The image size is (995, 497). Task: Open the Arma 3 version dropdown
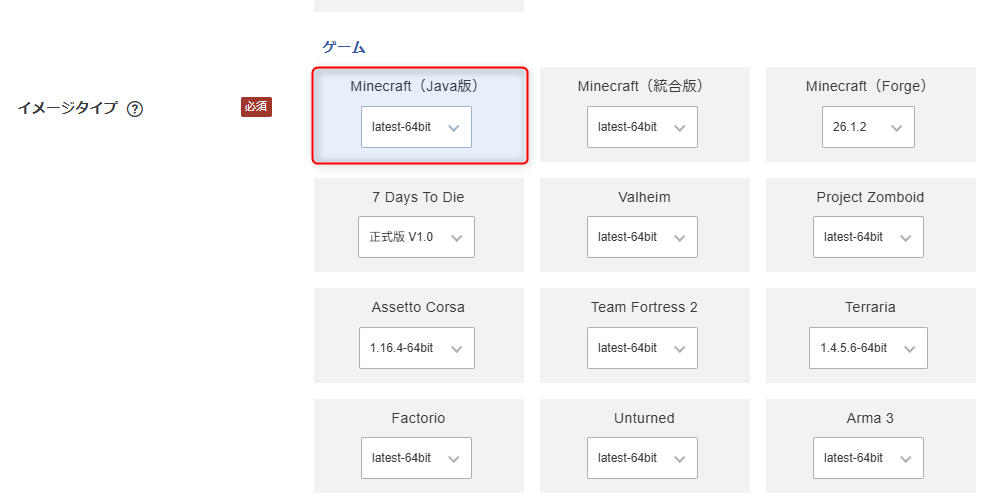[x=868, y=458]
